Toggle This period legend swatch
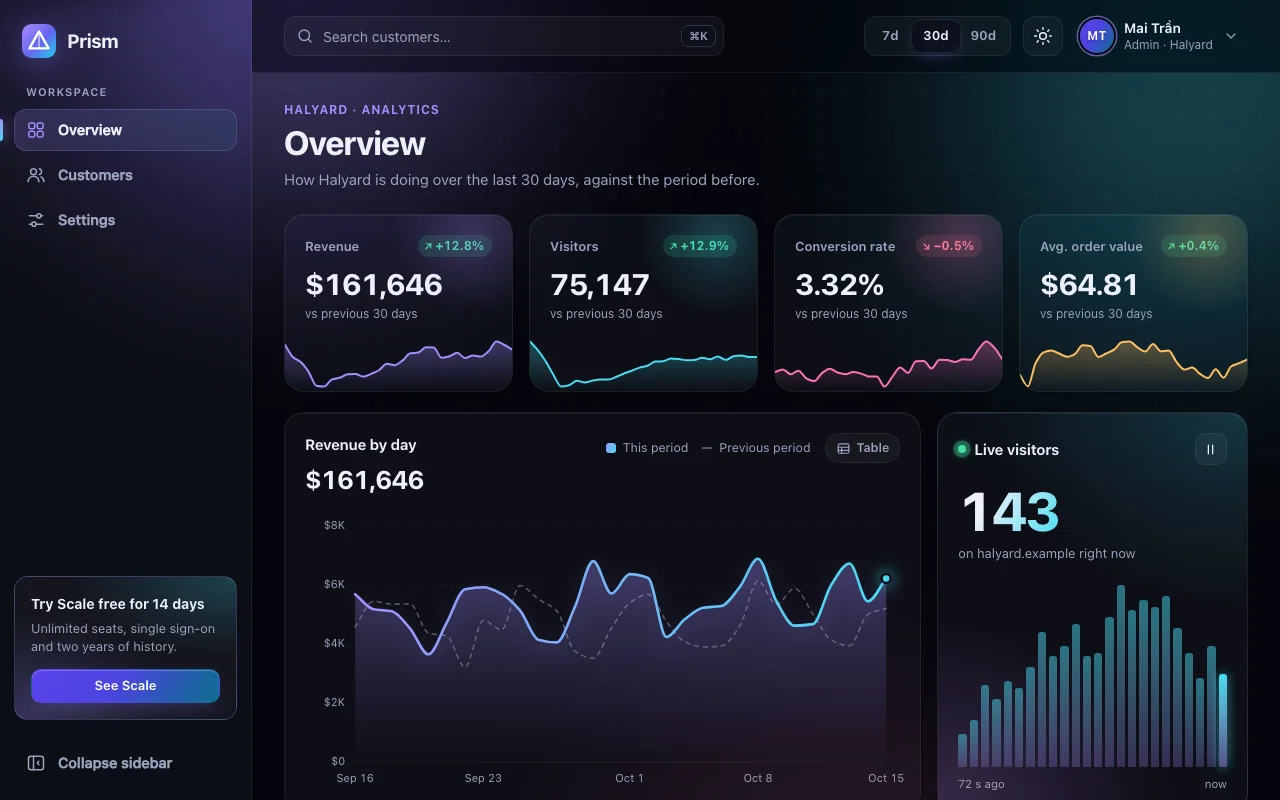The image size is (1280, 800). 611,448
